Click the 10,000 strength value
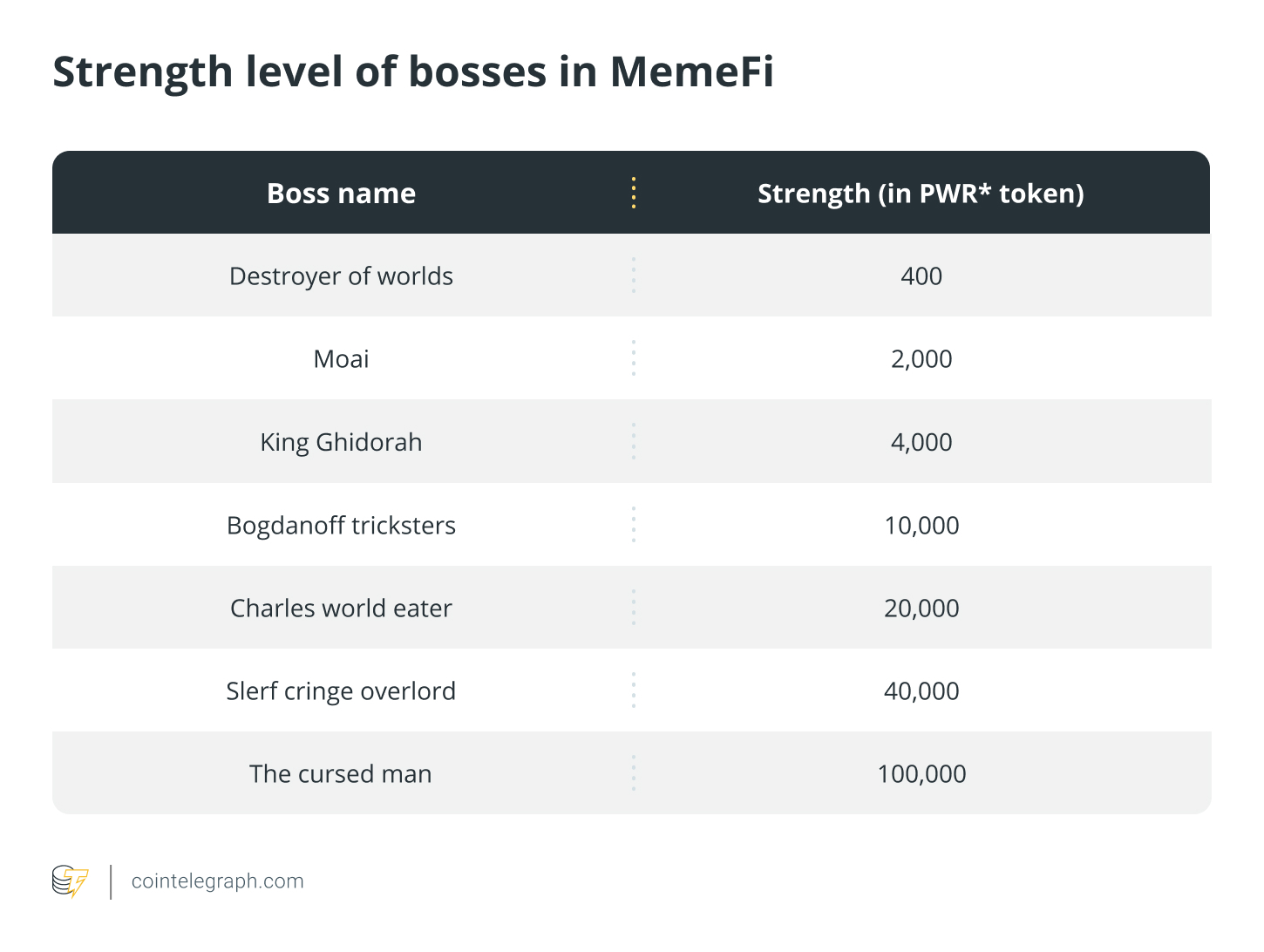1264x952 pixels. pyautogui.click(x=921, y=526)
